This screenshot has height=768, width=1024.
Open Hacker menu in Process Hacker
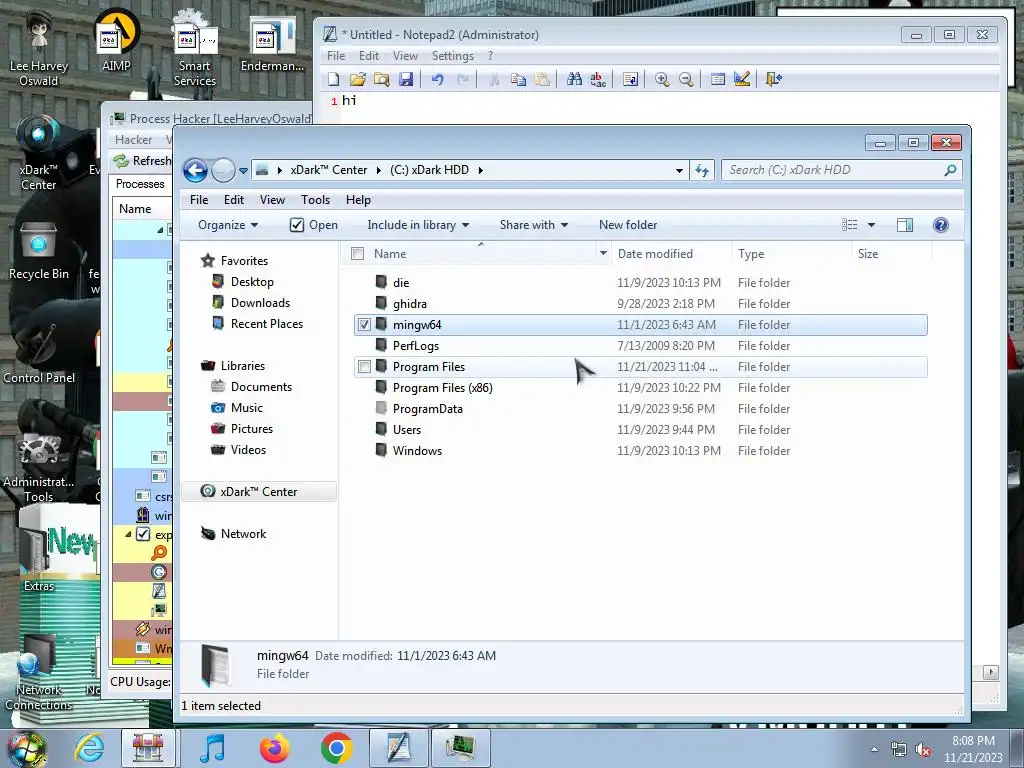(x=133, y=140)
